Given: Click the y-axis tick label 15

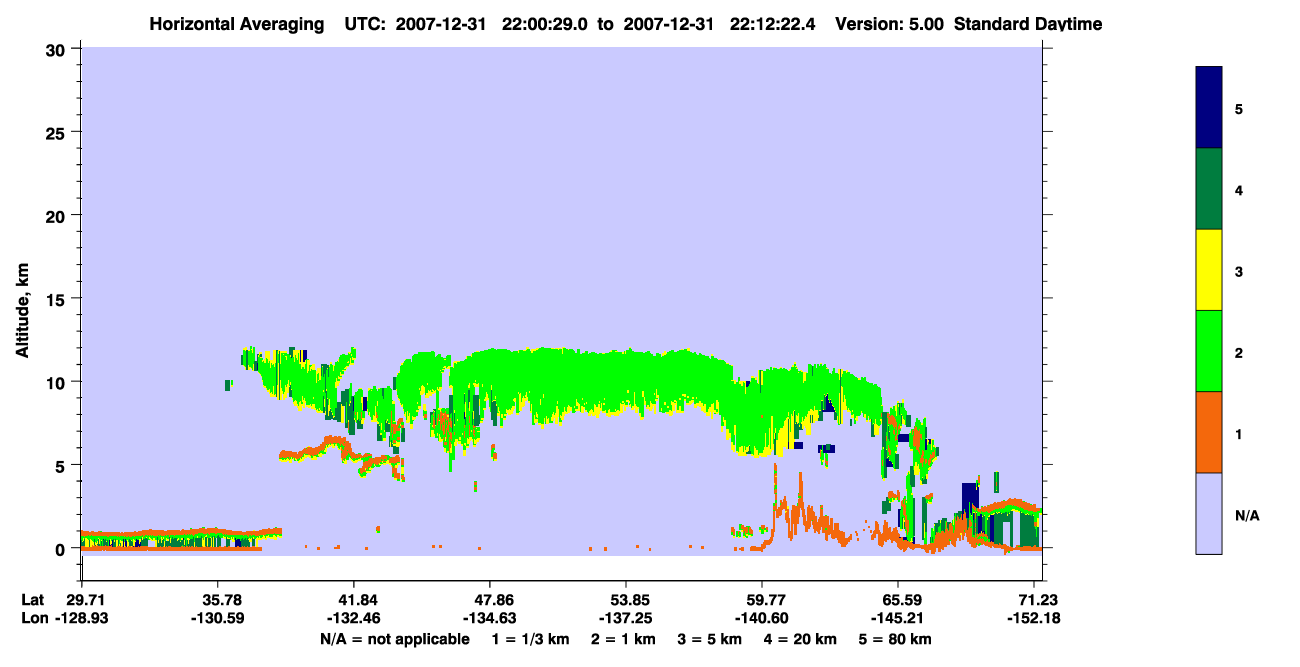Looking at the screenshot, I should coord(58,299).
